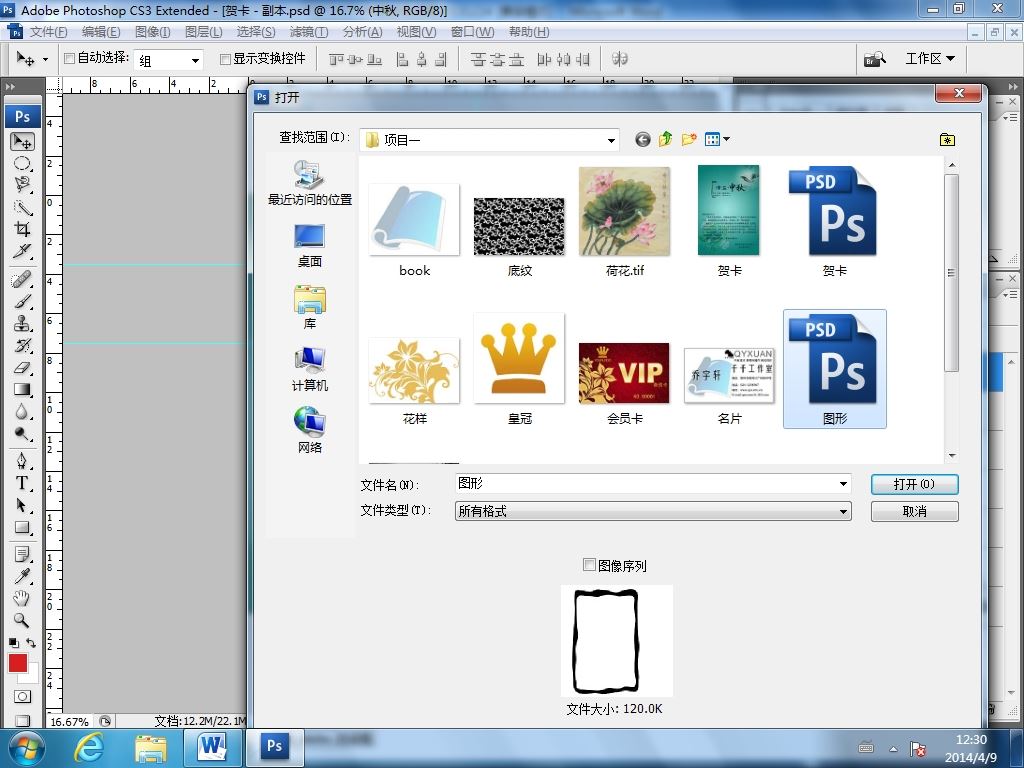This screenshot has width=1024, height=768.
Task: Go back to last visited folder
Action: pyautogui.click(x=643, y=139)
